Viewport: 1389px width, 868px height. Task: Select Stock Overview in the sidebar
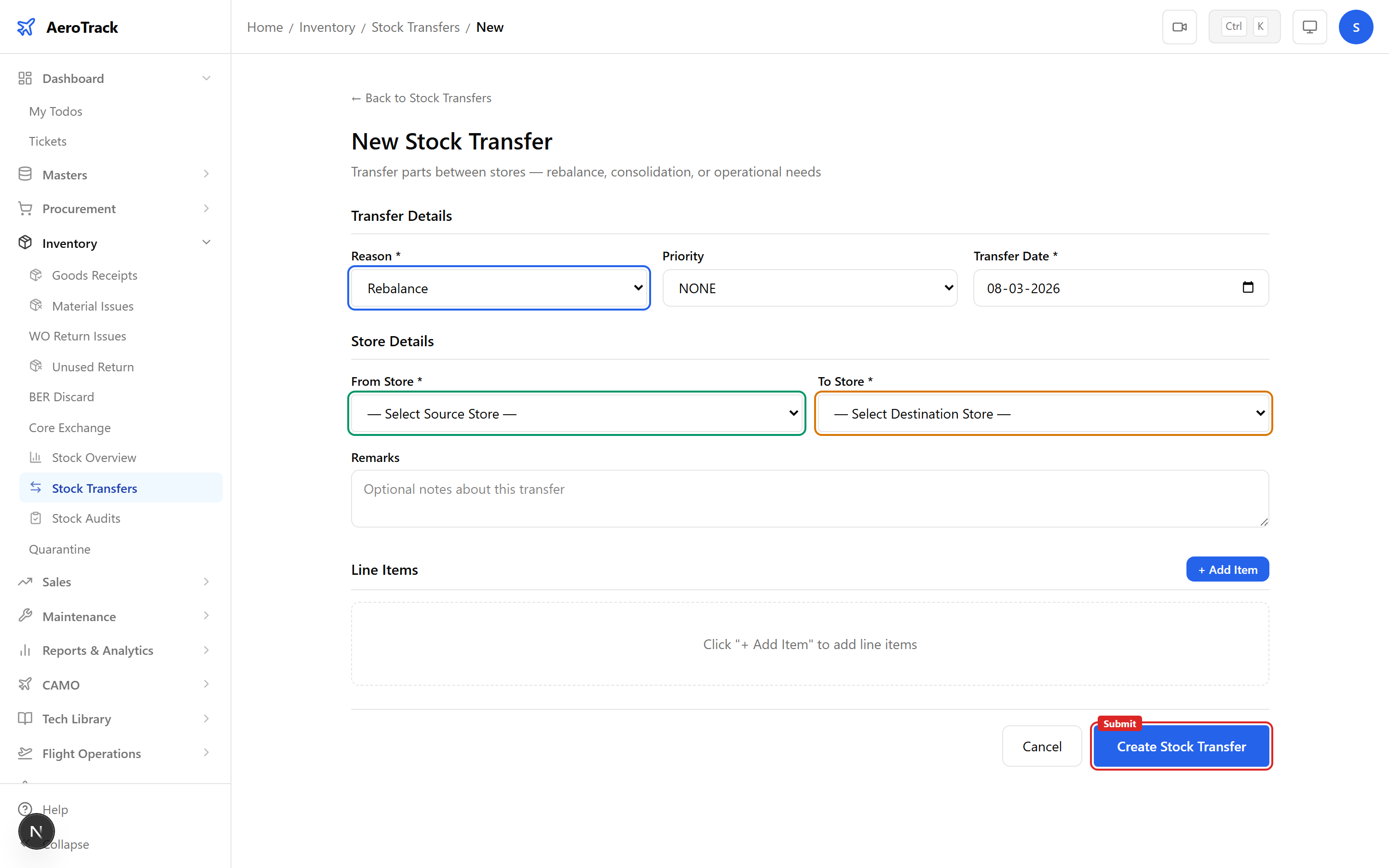pos(94,457)
